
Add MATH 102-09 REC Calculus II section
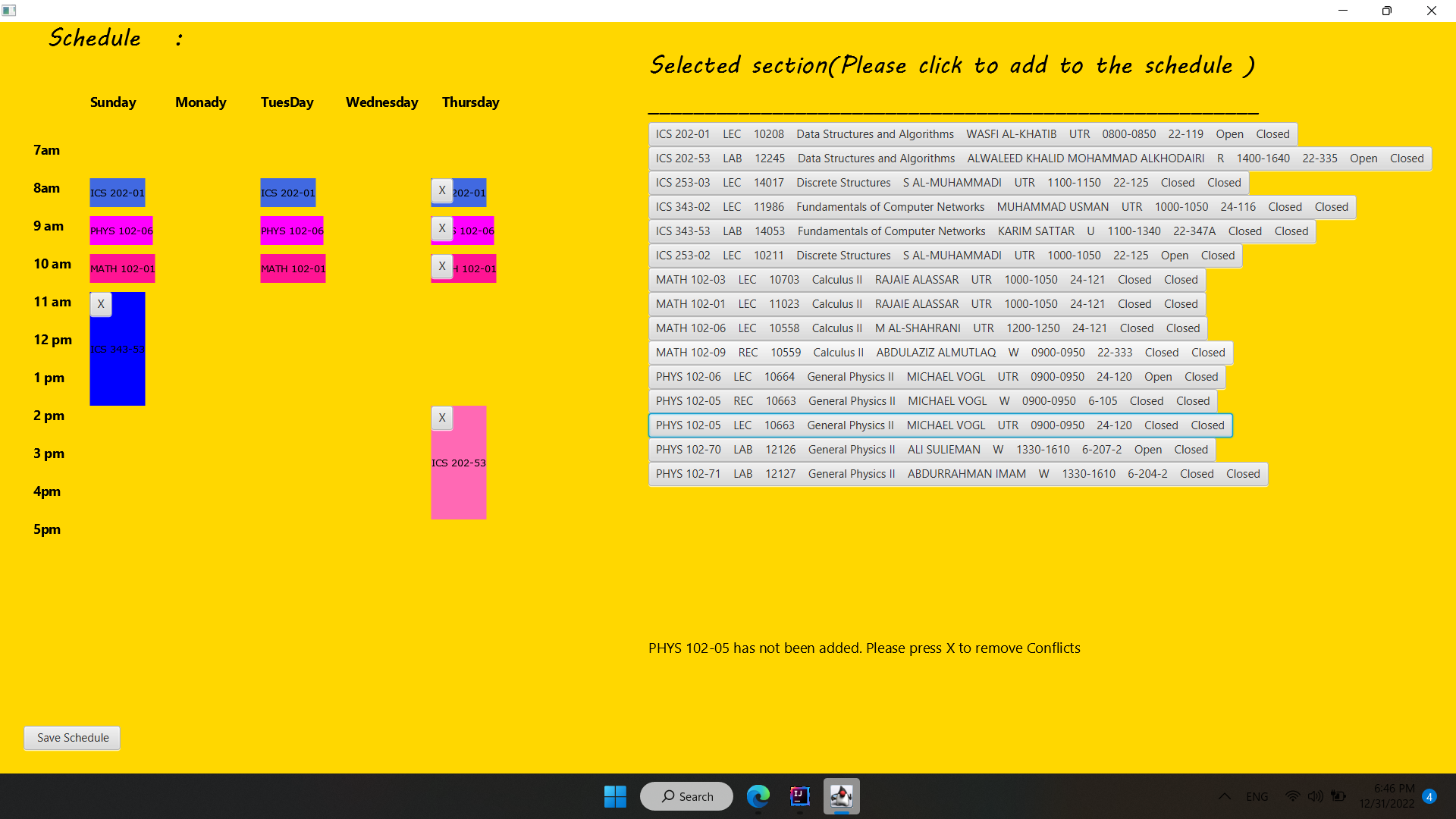click(x=940, y=352)
